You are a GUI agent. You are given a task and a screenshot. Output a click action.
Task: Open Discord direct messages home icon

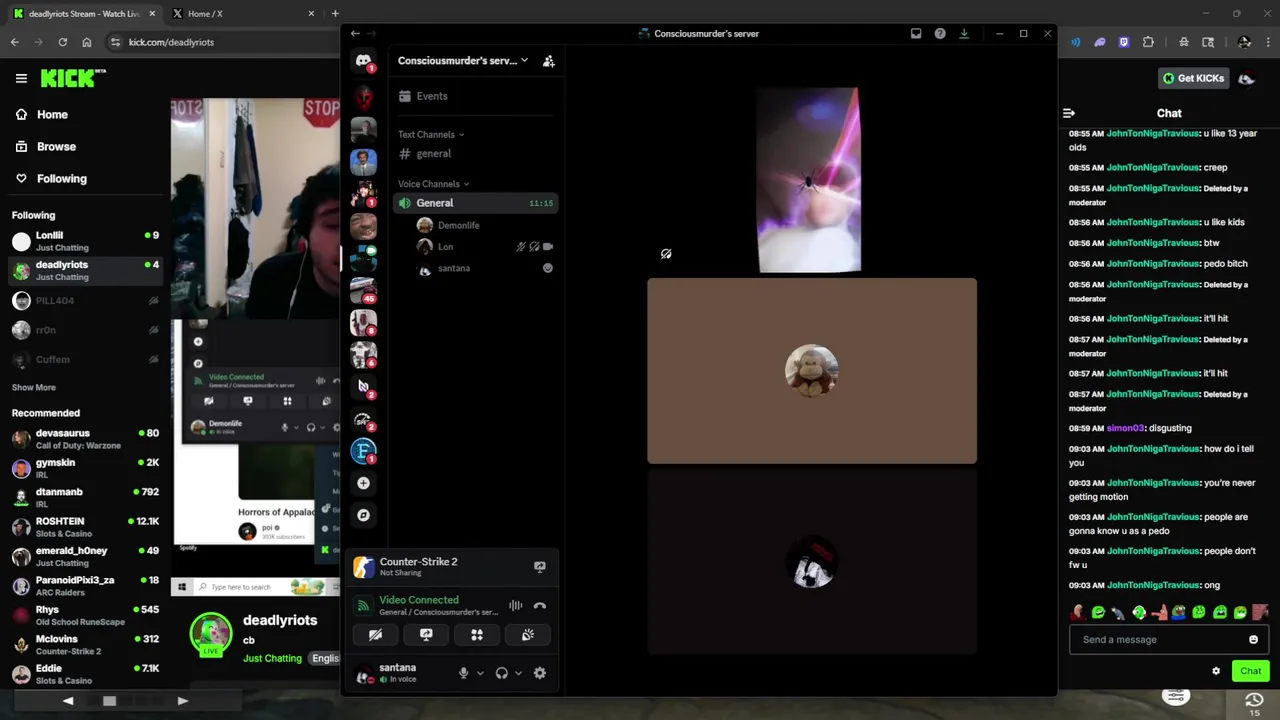tap(363, 61)
